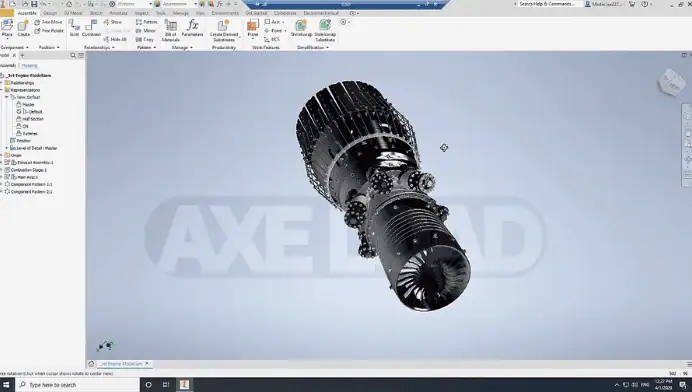Switch to the Design ribbon tab

coord(50,13)
